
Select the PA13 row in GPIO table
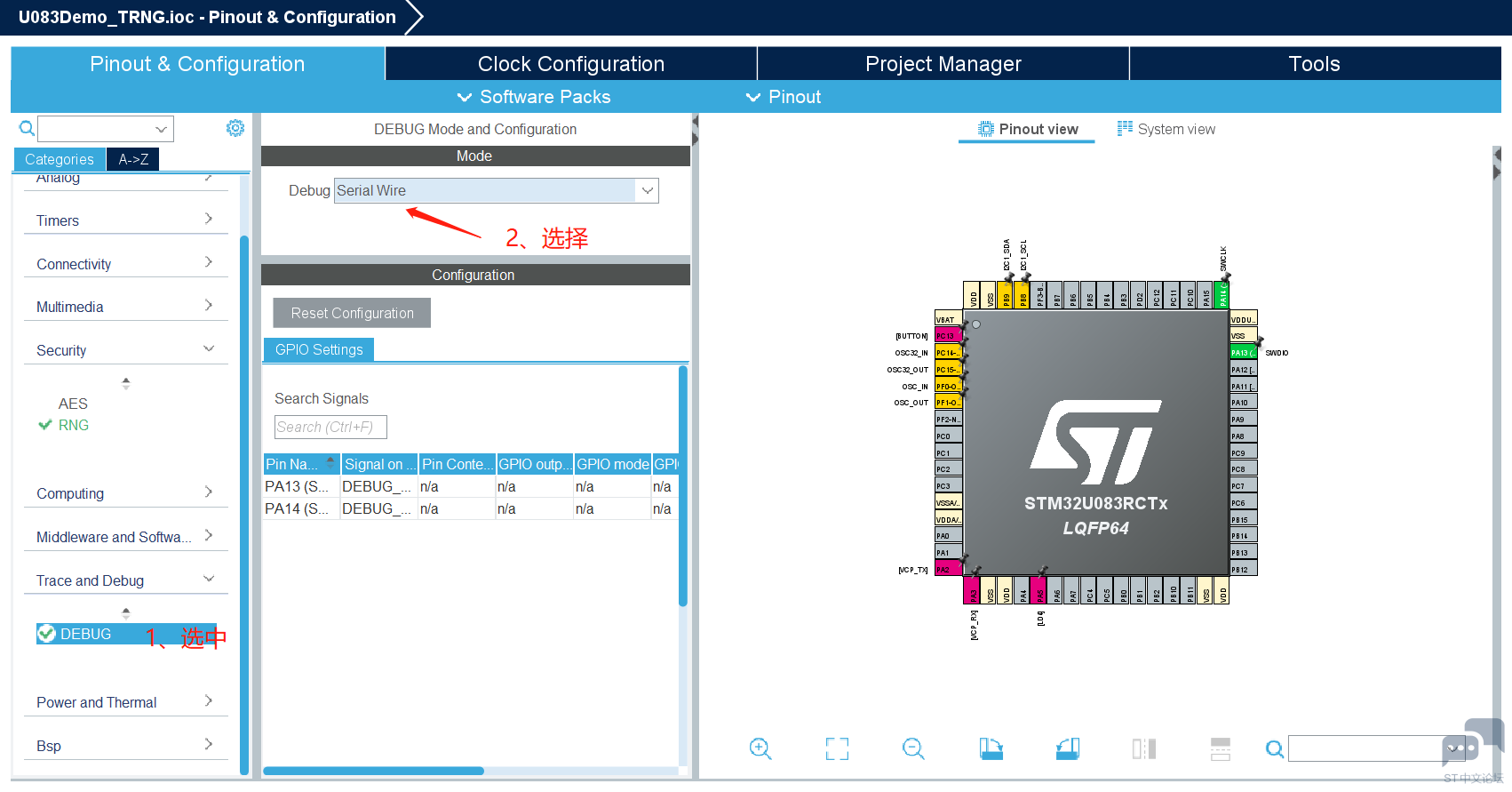[471, 486]
